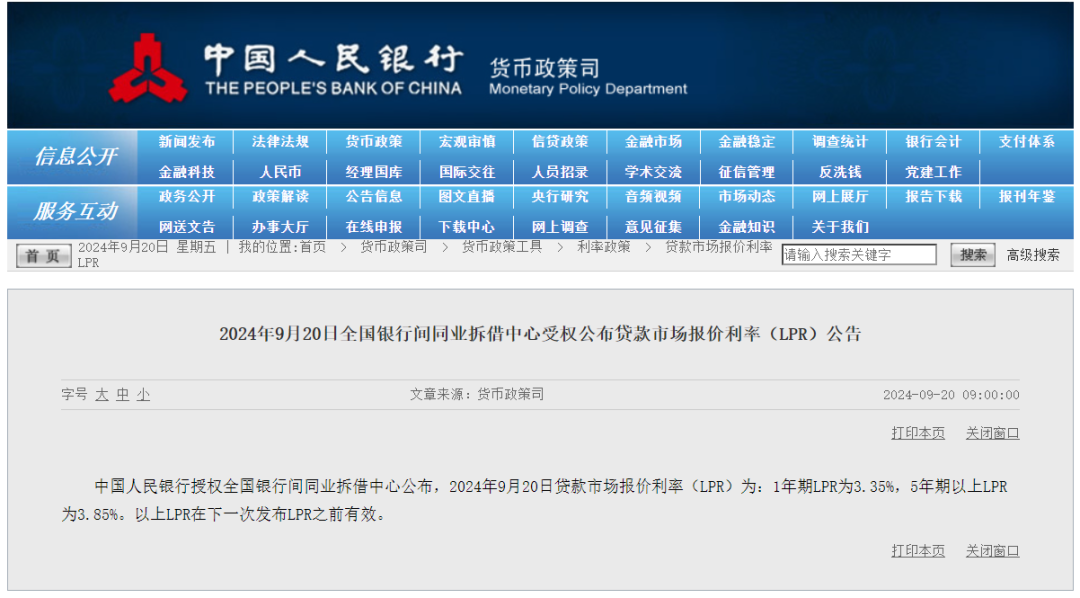Click the 搜索 search button
Image resolution: width=1080 pixels, height=598 pixels.
click(973, 255)
